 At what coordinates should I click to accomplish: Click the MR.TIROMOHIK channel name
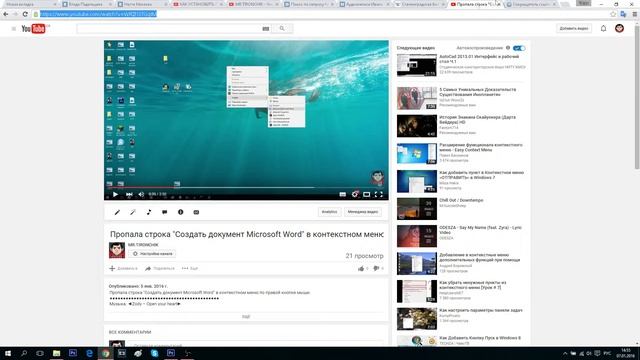coord(143,245)
